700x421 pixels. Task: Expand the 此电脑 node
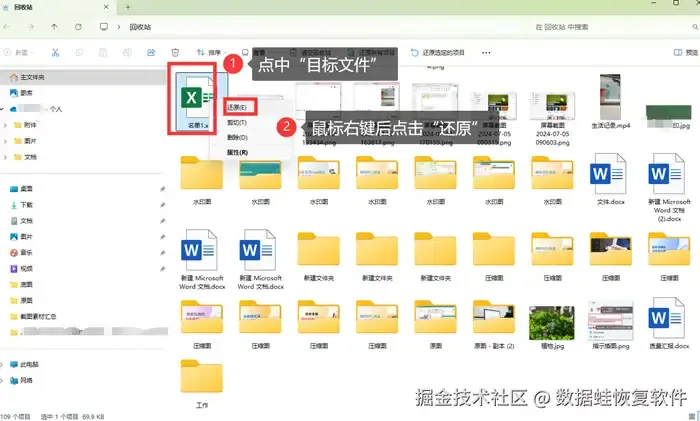pos(2,365)
